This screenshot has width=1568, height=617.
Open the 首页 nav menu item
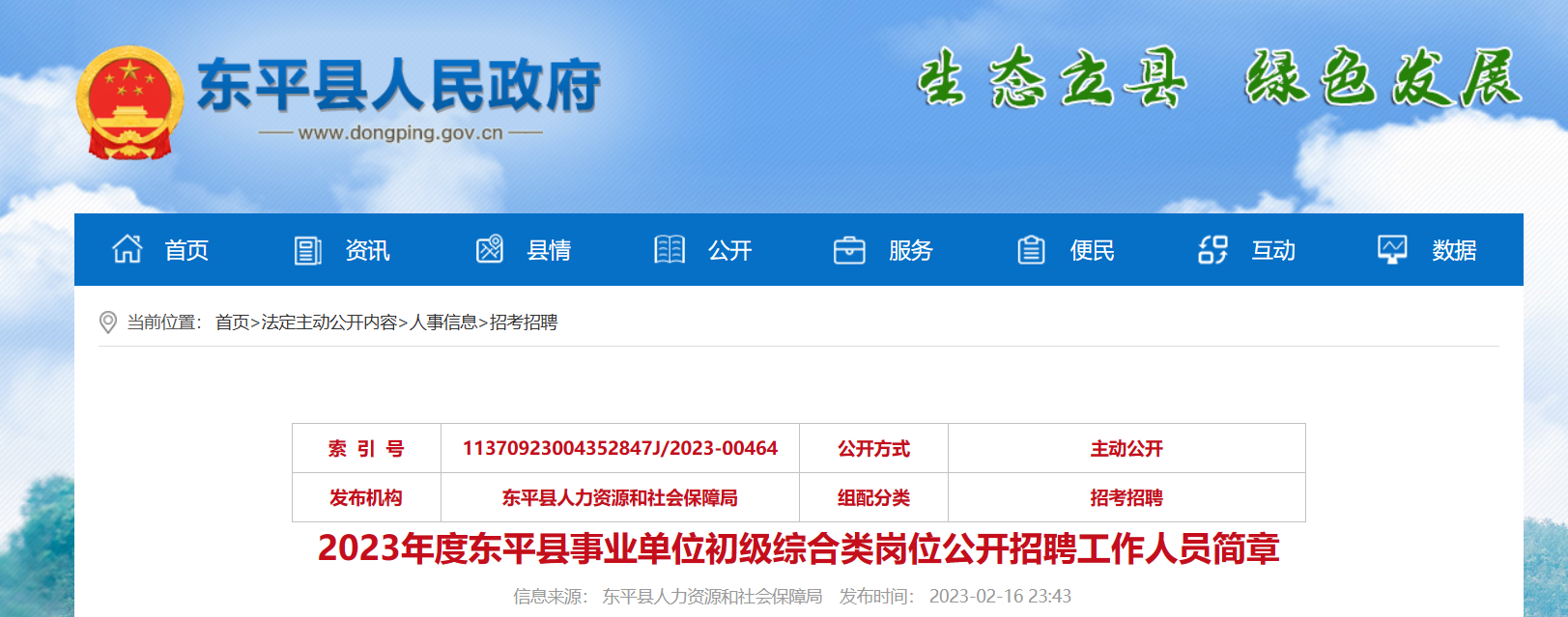click(x=186, y=250)
